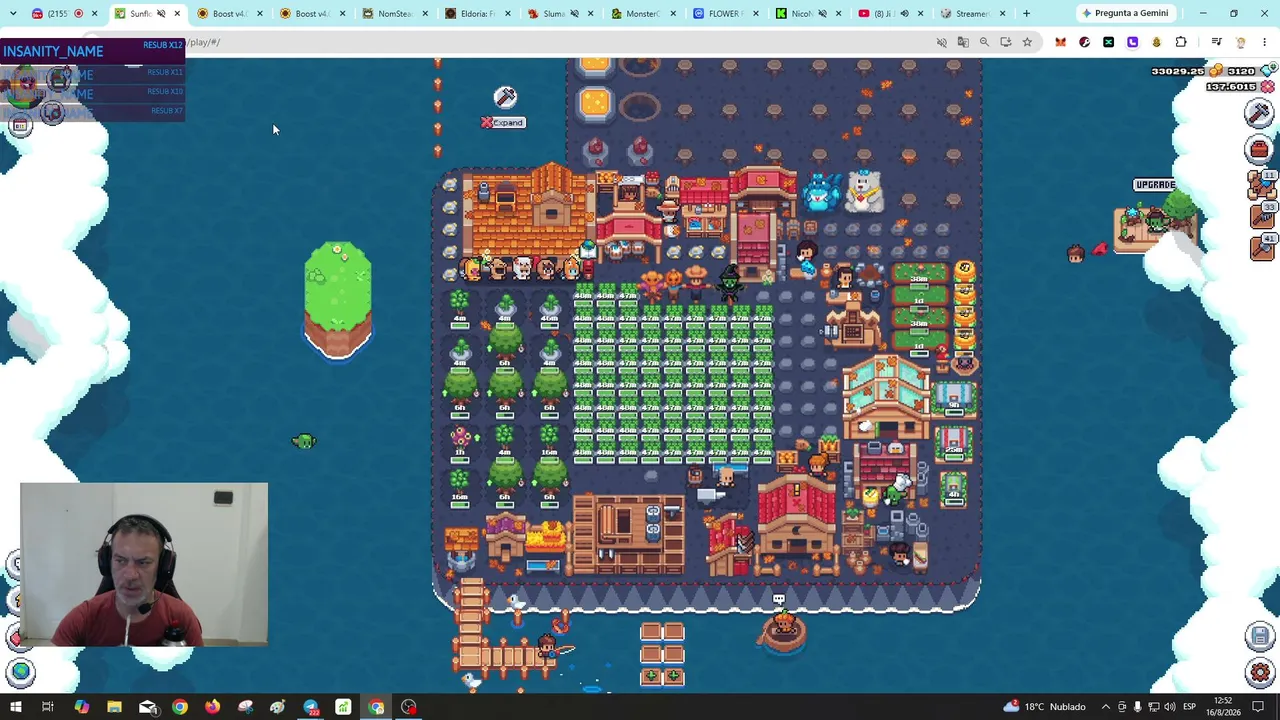Click the white lucky cat statue

point(864,190)
